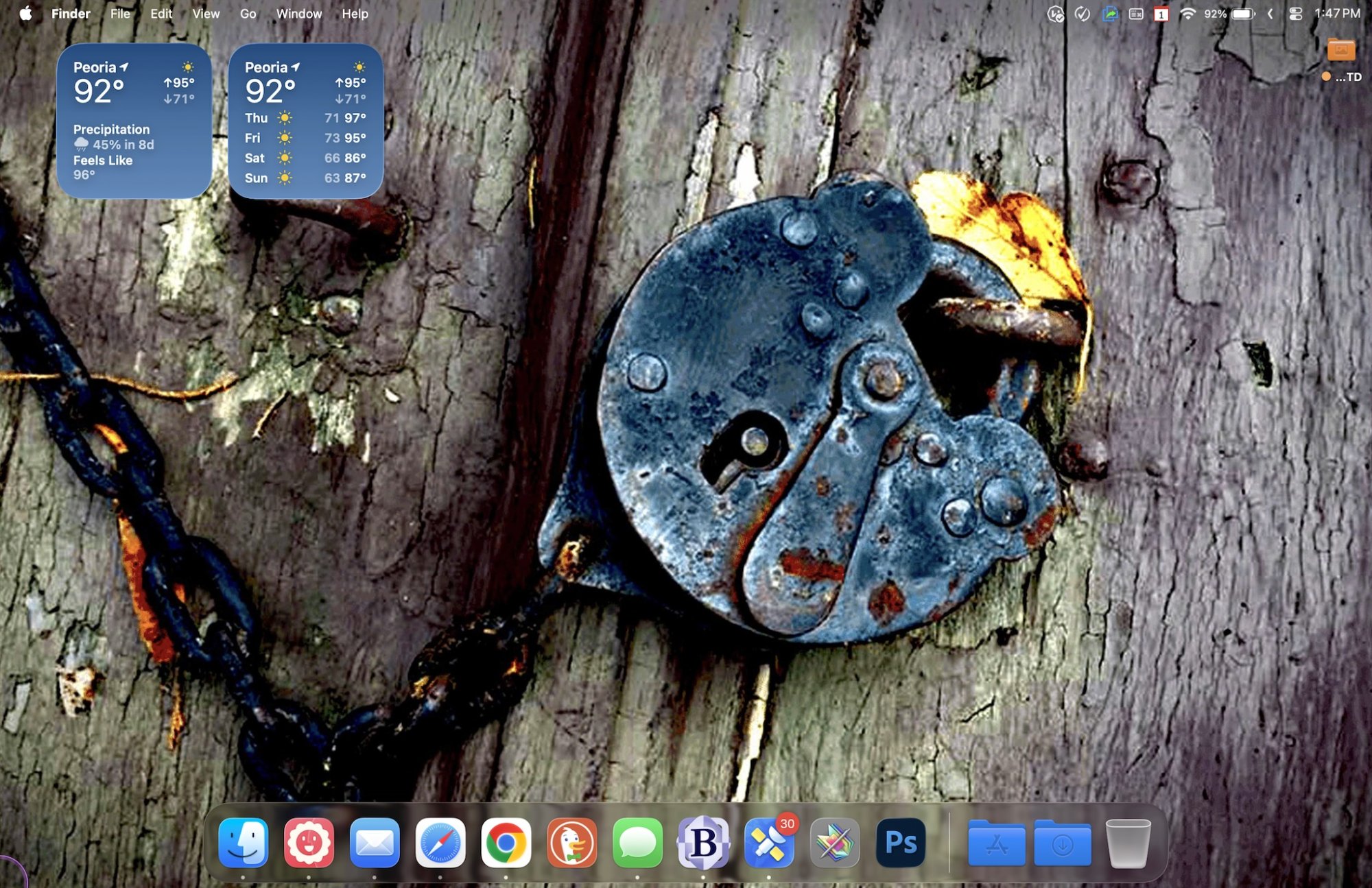Open the Go menu

pos(248,14)
